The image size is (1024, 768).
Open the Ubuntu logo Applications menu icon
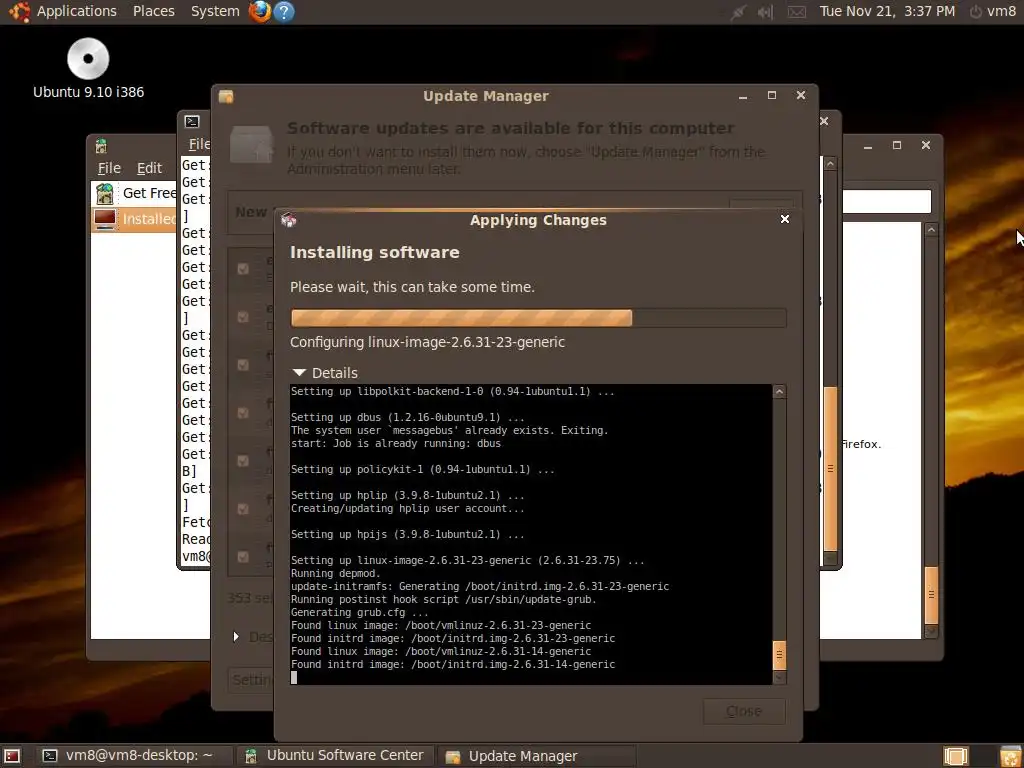18,11
